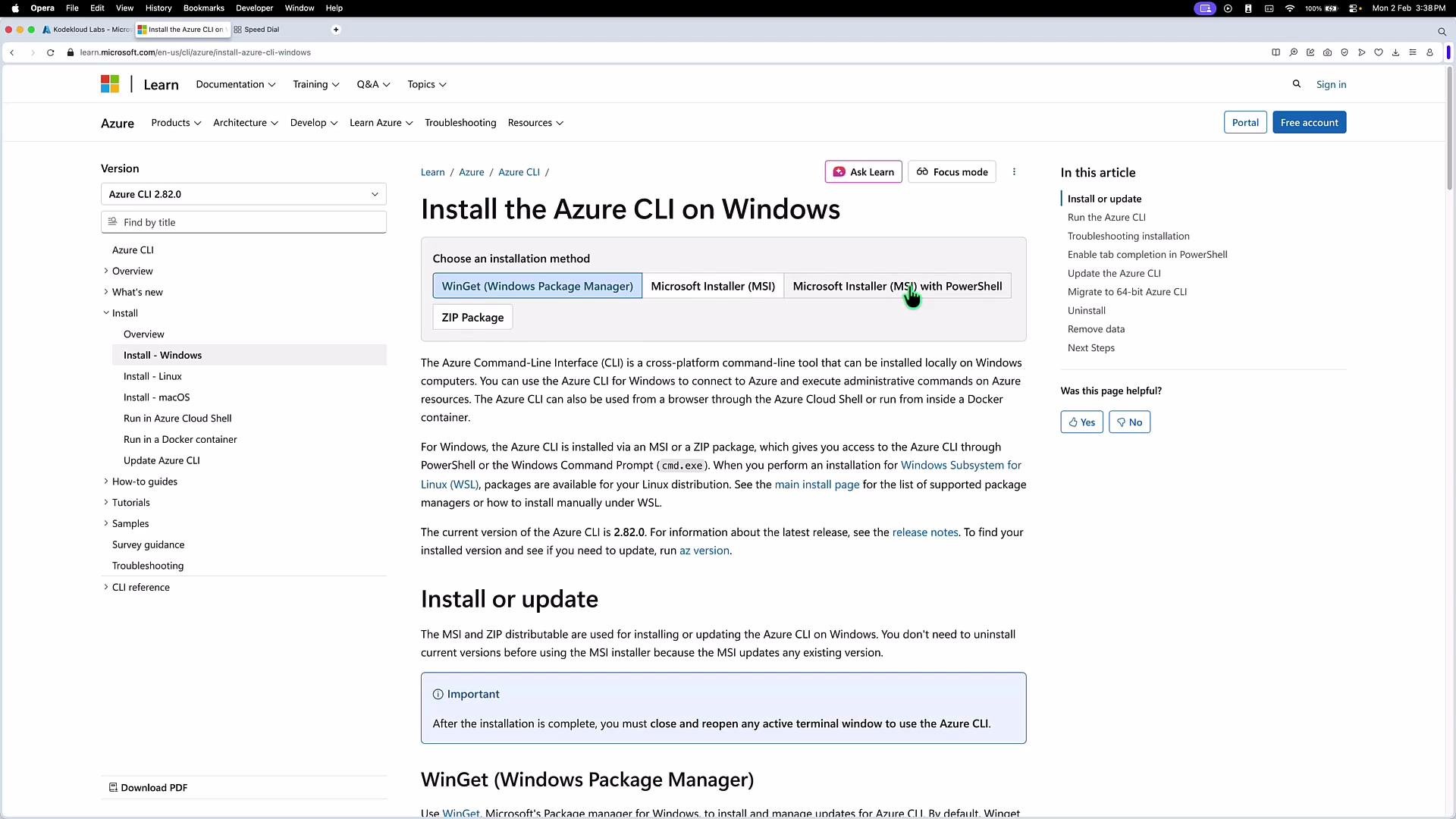Reload the page with refresh icon
Viewport: 1456px width, 819px height.
click(x=51, y=52)
